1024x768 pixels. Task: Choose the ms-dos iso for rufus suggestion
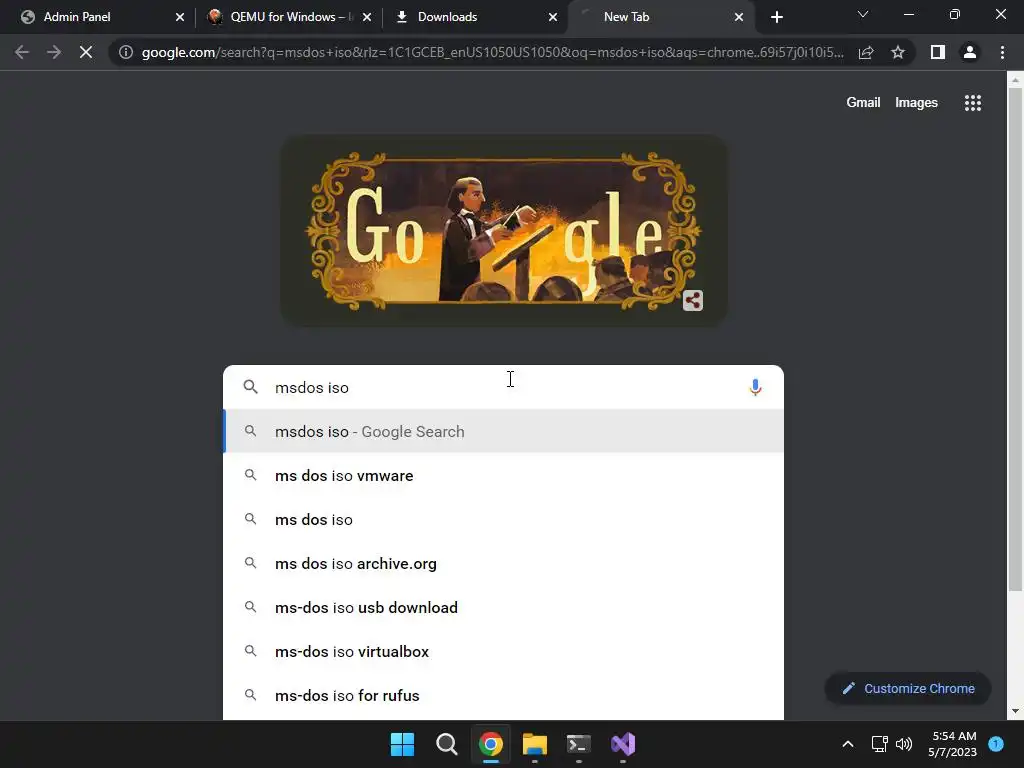click(x=503, y=696)
